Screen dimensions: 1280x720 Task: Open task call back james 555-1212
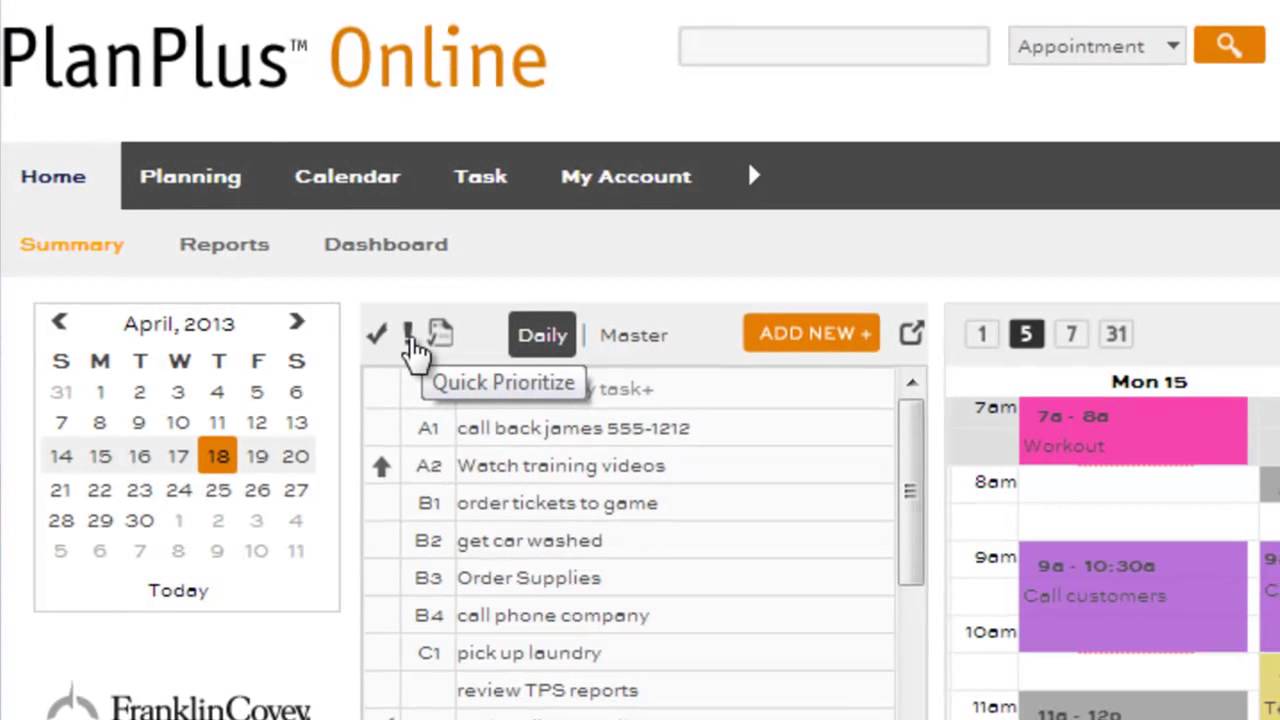[x=573, y=428]
